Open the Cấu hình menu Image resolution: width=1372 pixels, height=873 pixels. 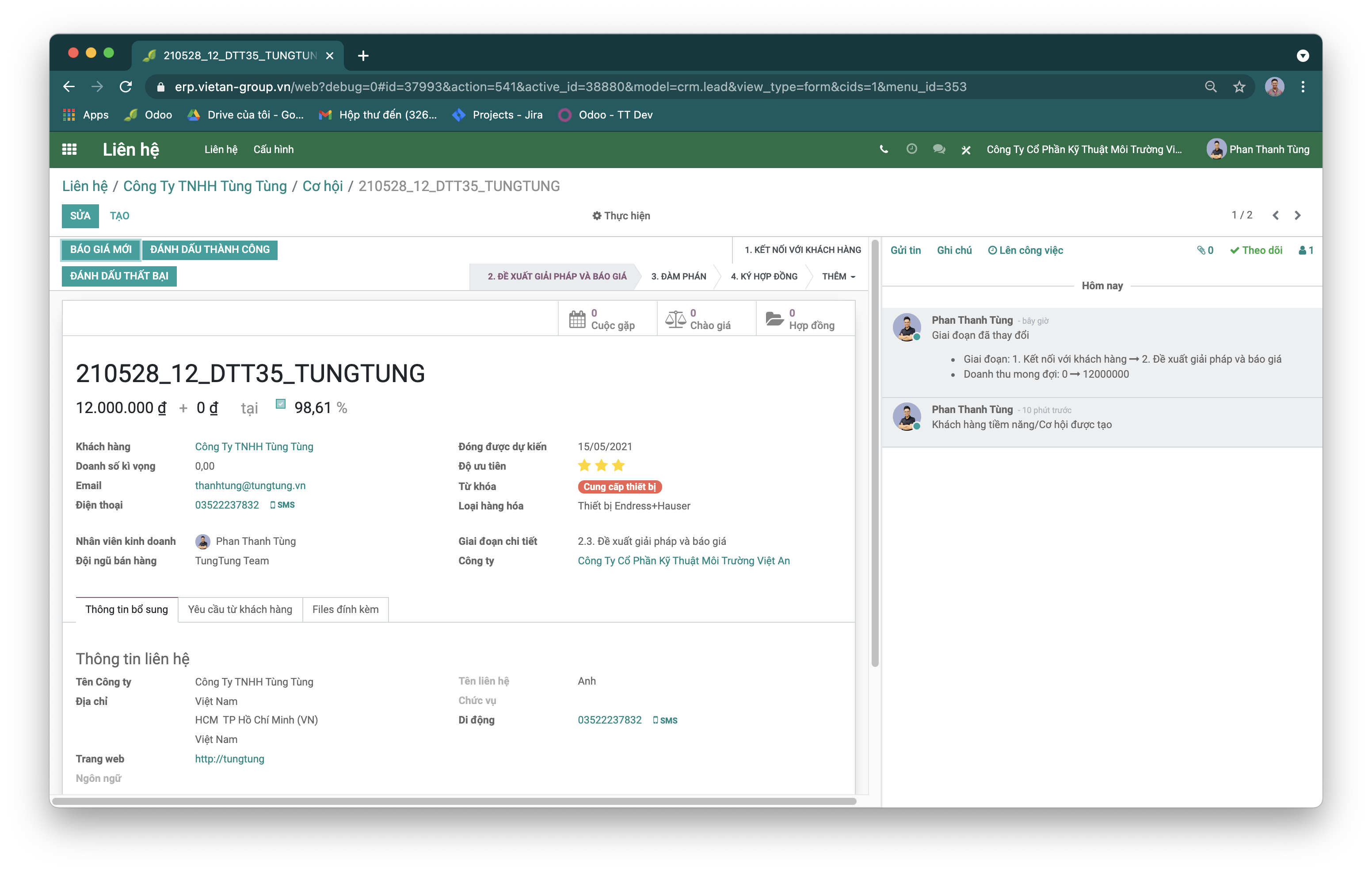coord(274,149)
